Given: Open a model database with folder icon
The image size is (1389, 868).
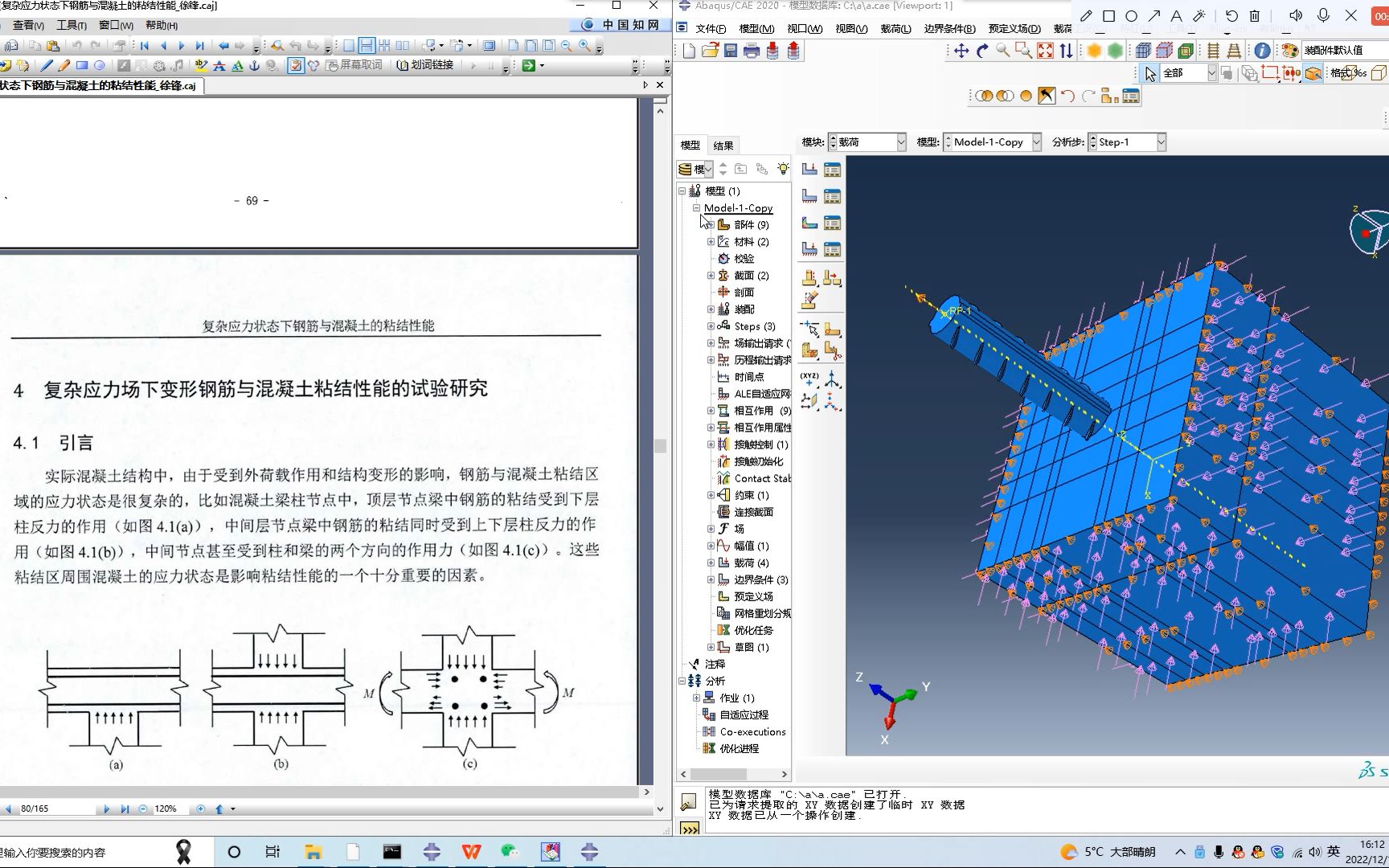Looking at the screenshot, I should [710, 51].
